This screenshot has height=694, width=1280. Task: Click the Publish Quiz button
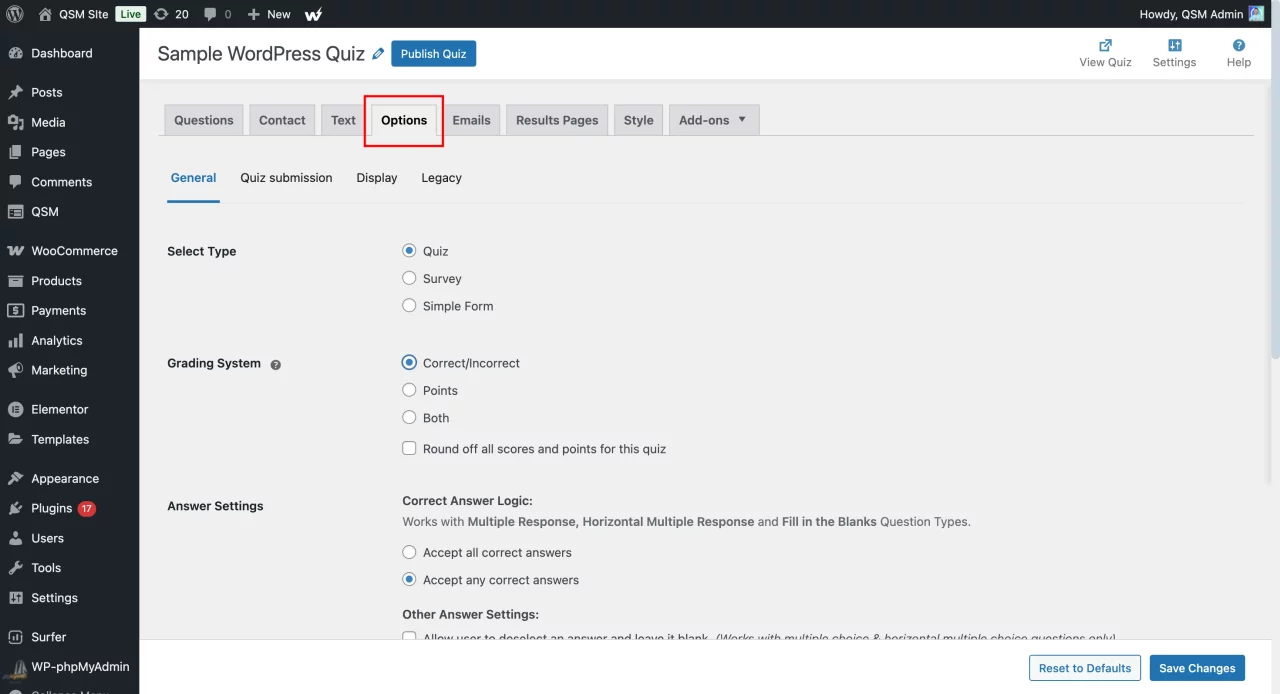point(433,54)
